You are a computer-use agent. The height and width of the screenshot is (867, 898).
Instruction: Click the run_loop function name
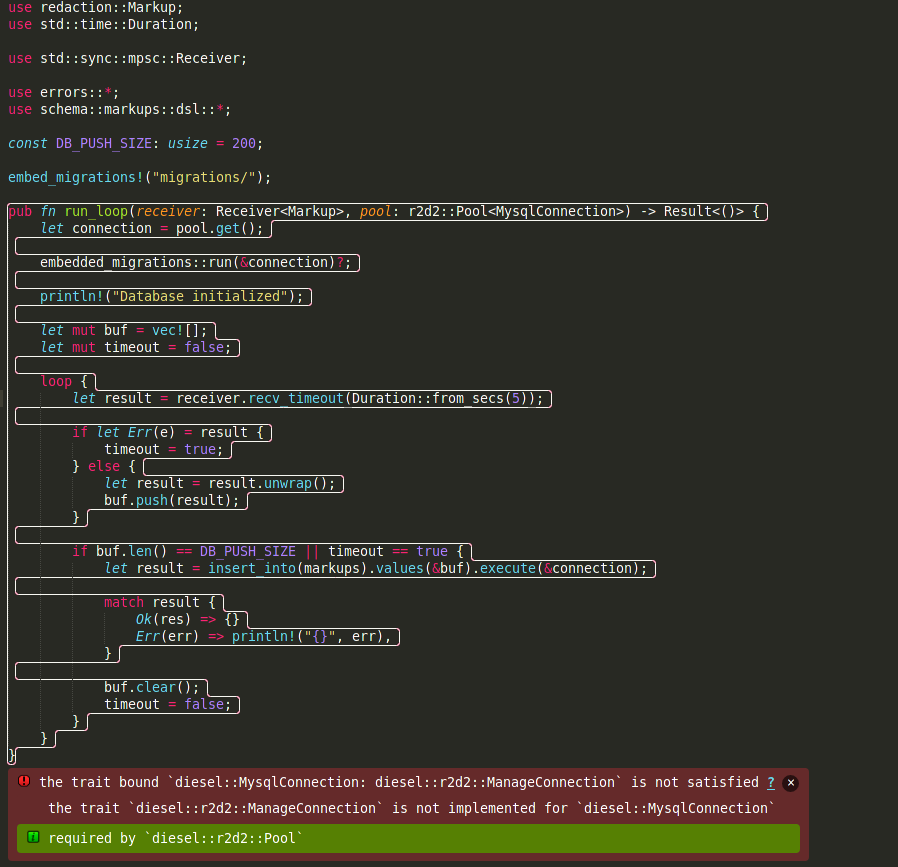(x=96, y=211)
